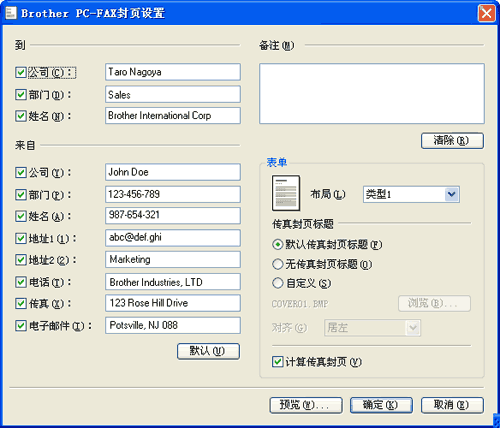The height and width of the screenshot is (428, 500).
Task: Click the PC-FAX title bar document icon
Action: click(11, 13)
